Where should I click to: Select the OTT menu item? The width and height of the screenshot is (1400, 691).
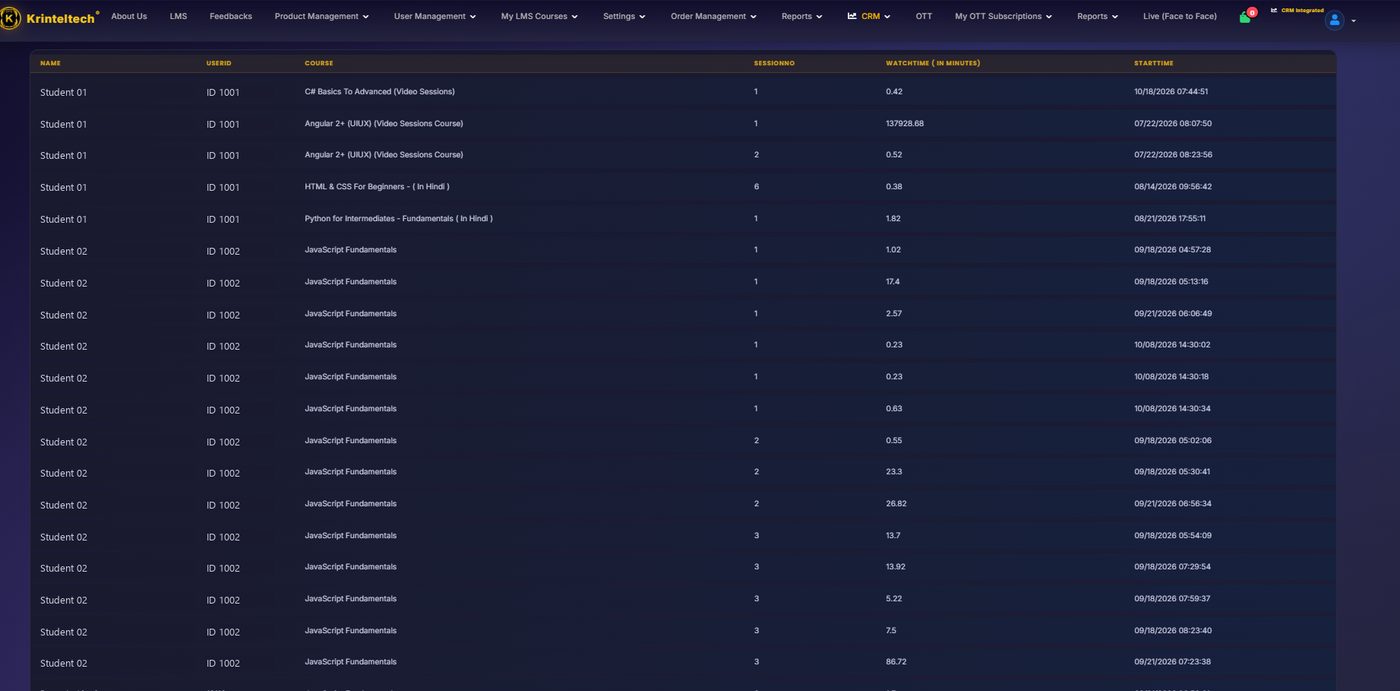(x=924, y=17)
